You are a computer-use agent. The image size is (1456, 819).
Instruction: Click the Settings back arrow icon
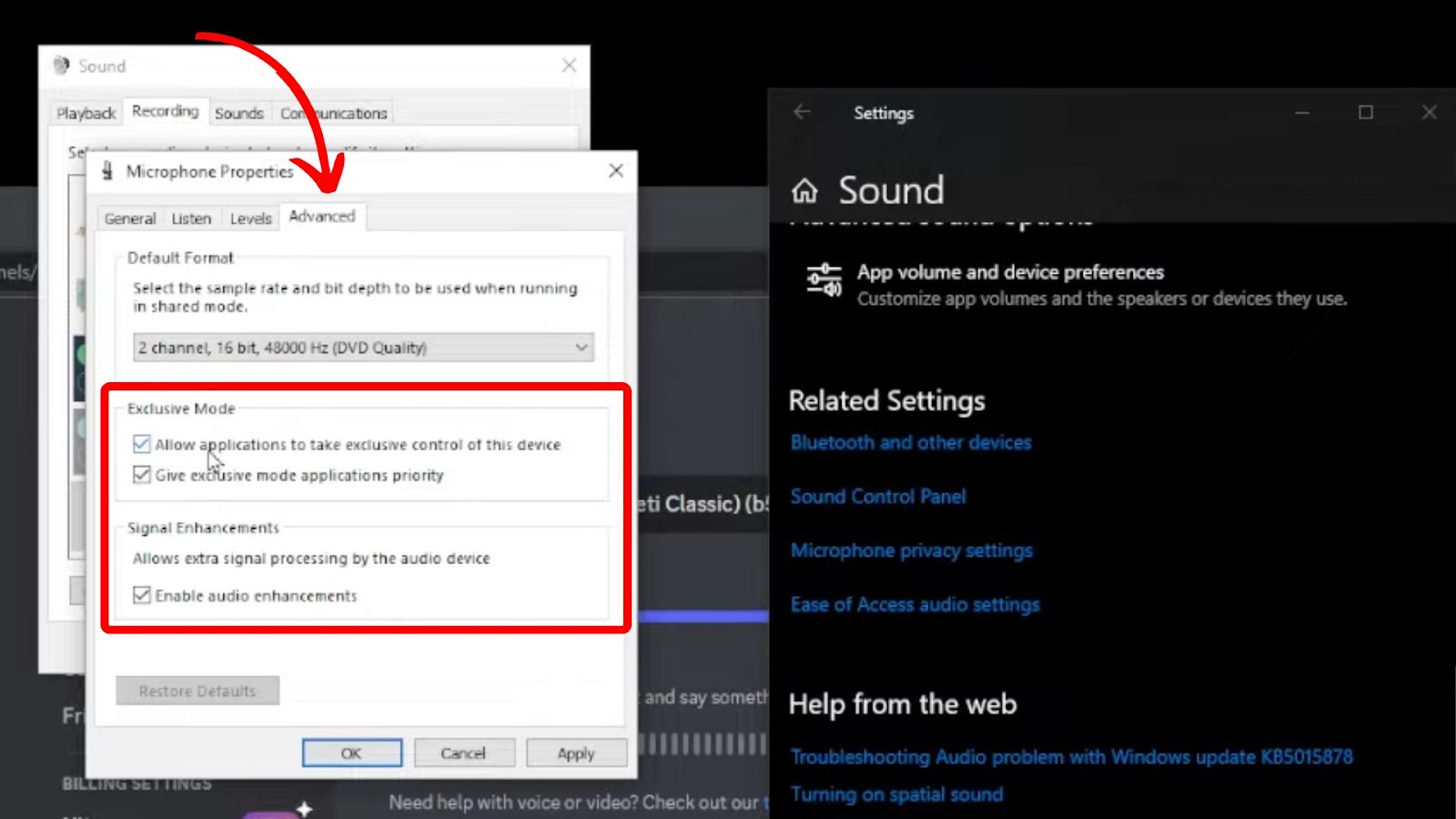[x=802, y=112]
